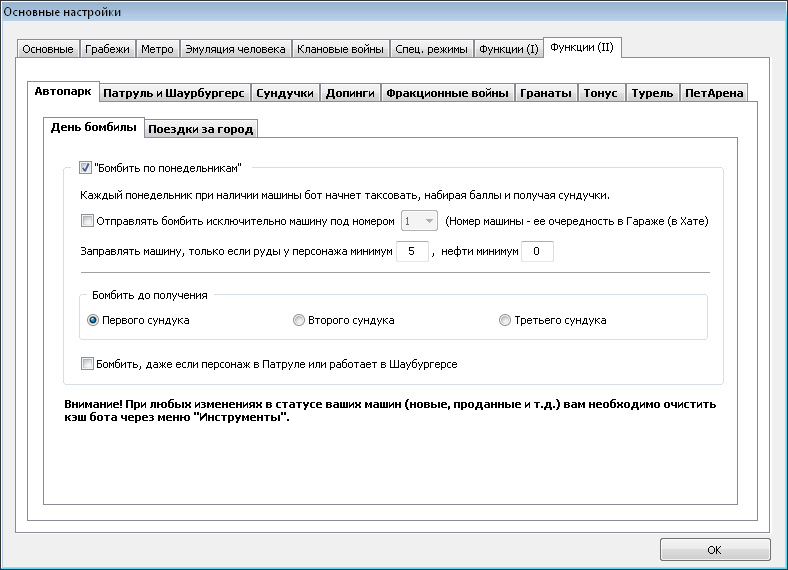Click the warning text starting with "Внимание!"
The image size is (788, 570).
390,411
